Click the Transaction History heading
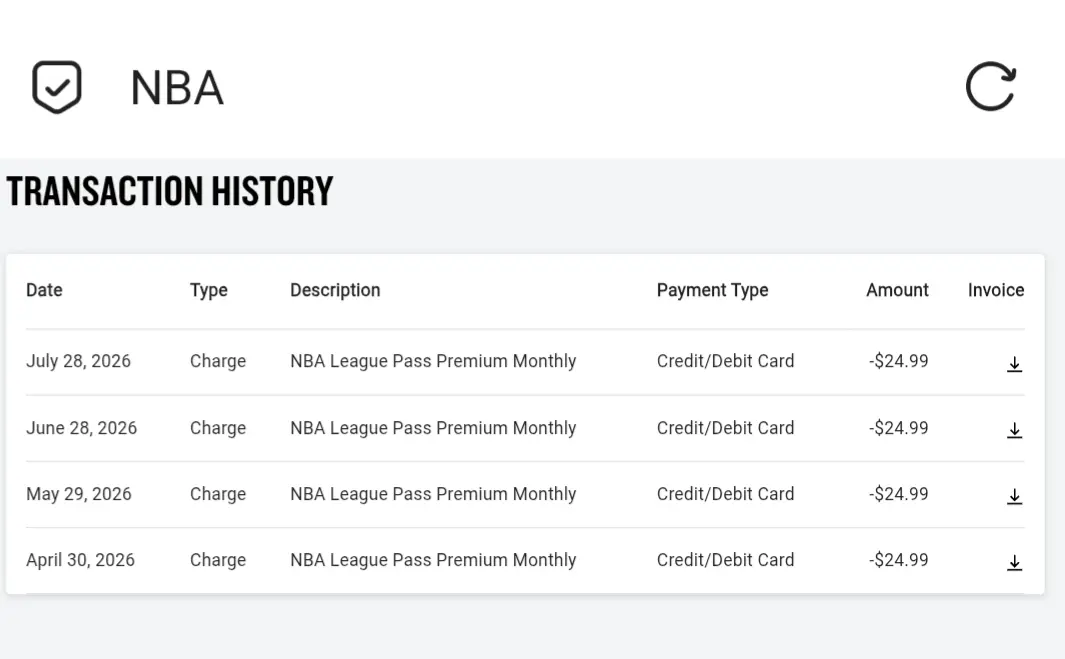This screenshot has width=1065, height=659. coord(170,191)
